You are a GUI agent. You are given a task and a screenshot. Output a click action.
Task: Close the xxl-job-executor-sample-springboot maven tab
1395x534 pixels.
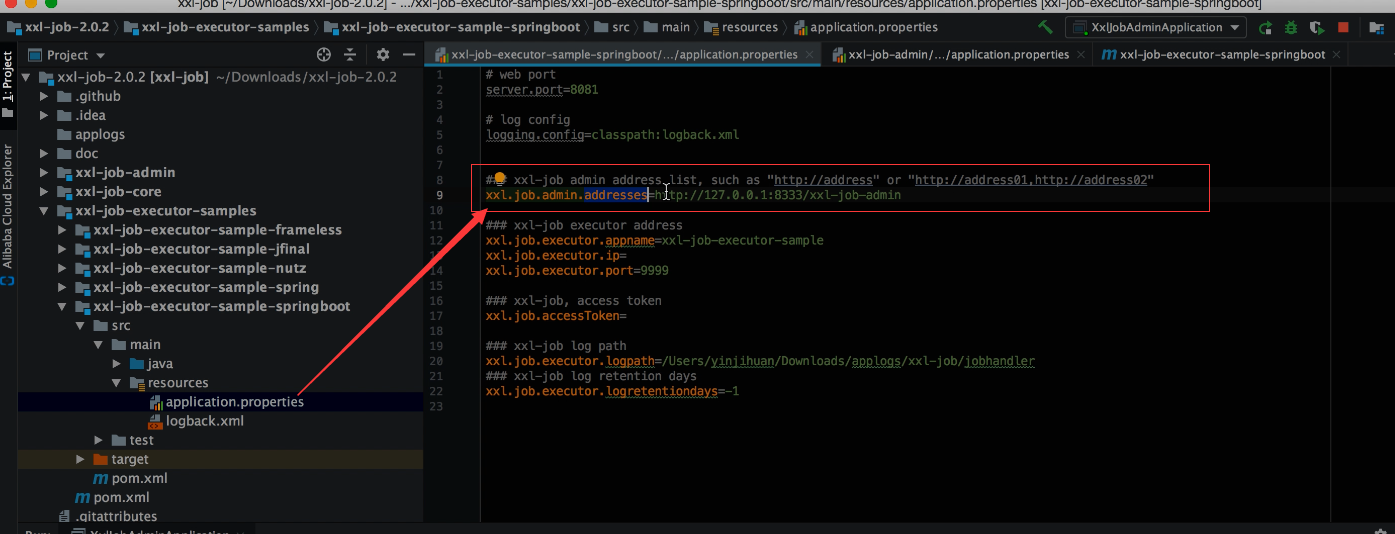1338,55
